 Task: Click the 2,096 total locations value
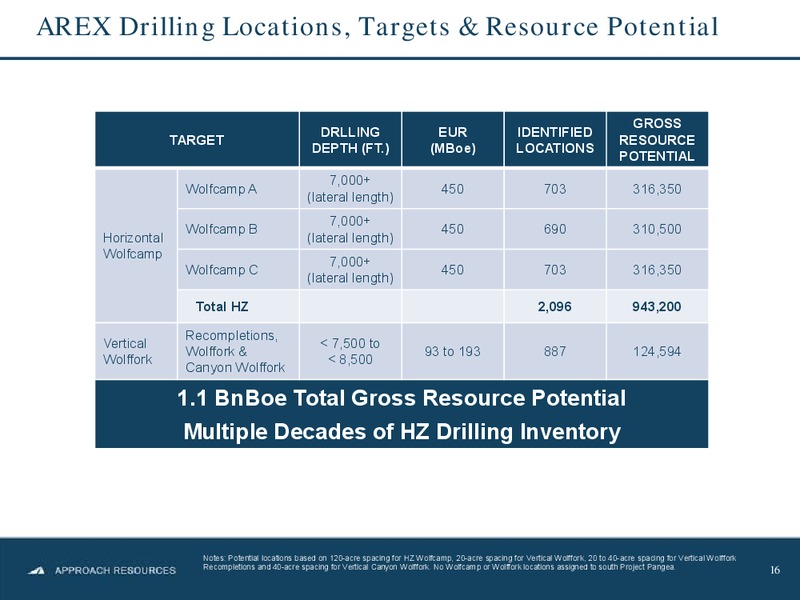pyautogui.click(x=555, y=306)
